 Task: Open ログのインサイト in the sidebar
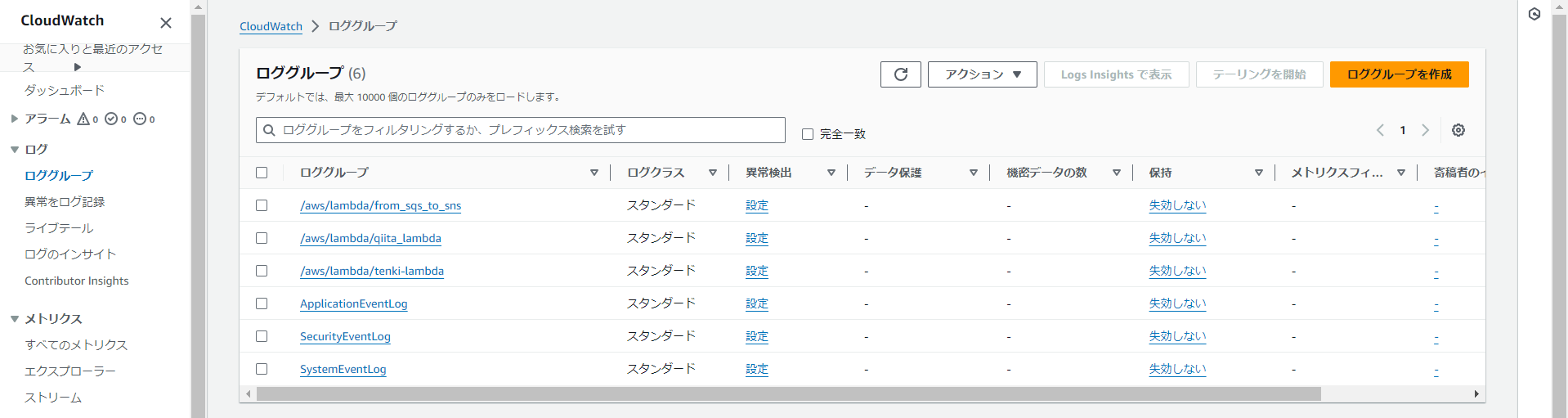point(70,254)
